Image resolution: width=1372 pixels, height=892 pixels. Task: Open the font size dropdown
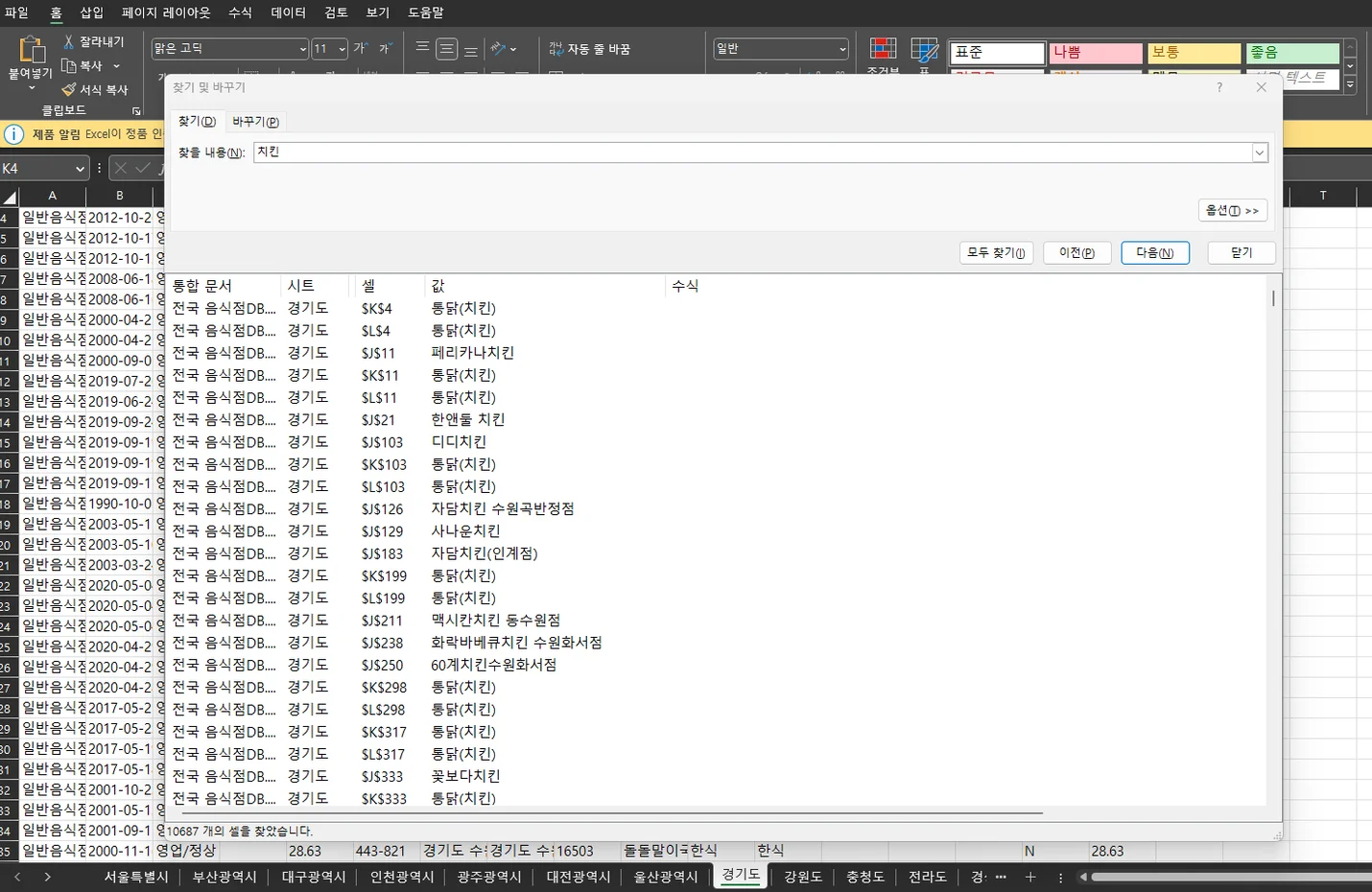tap(342, 49)
